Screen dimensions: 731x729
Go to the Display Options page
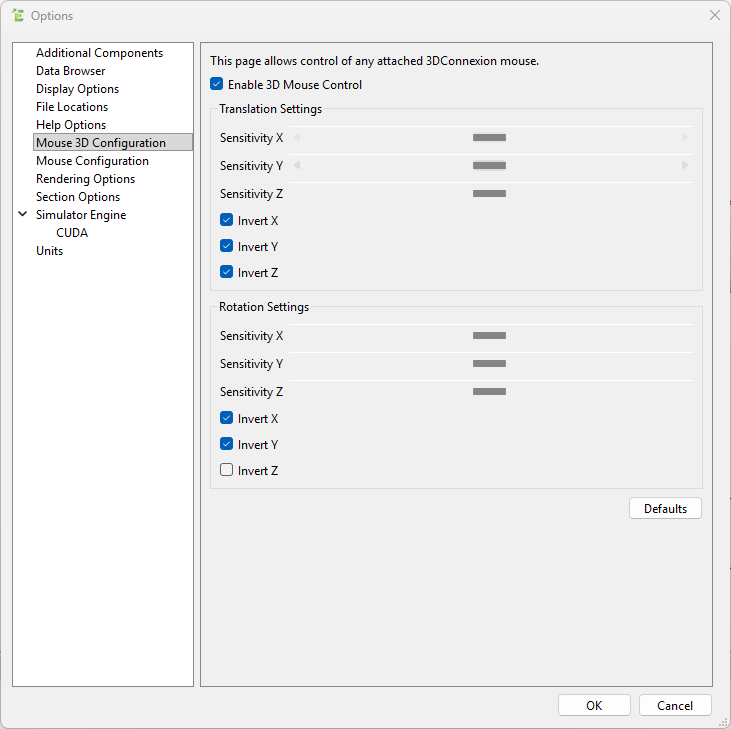pyautogui.click(x=77, y=89)
